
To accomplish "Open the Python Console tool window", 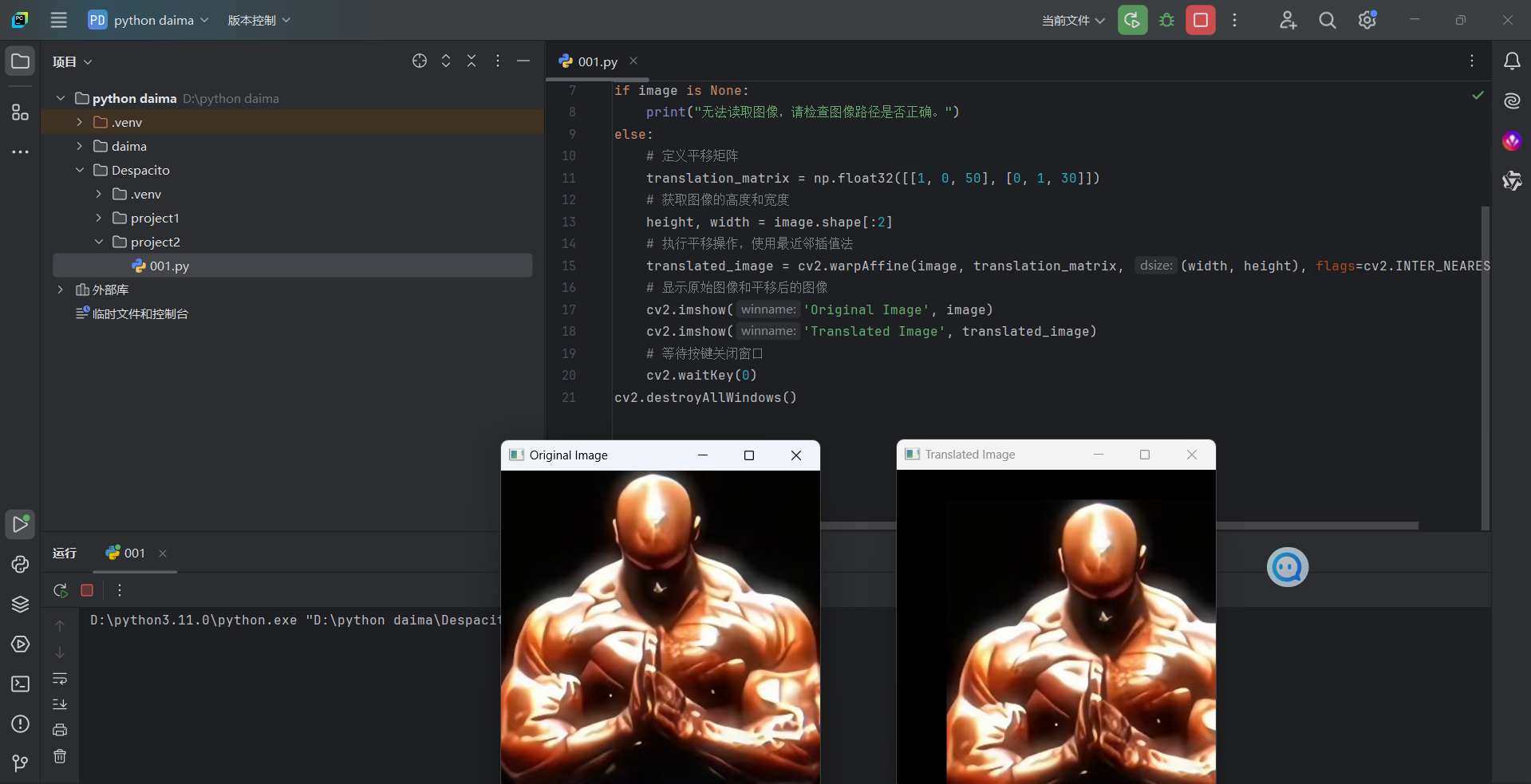I will [x=20, y=564].
